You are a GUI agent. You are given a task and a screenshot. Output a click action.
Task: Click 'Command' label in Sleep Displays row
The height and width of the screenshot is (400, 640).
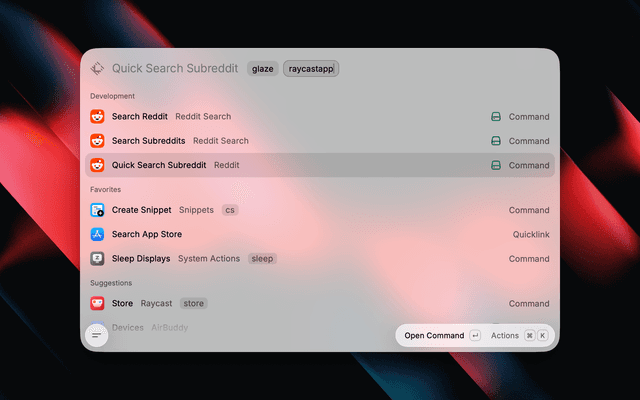tap(529, 259)
